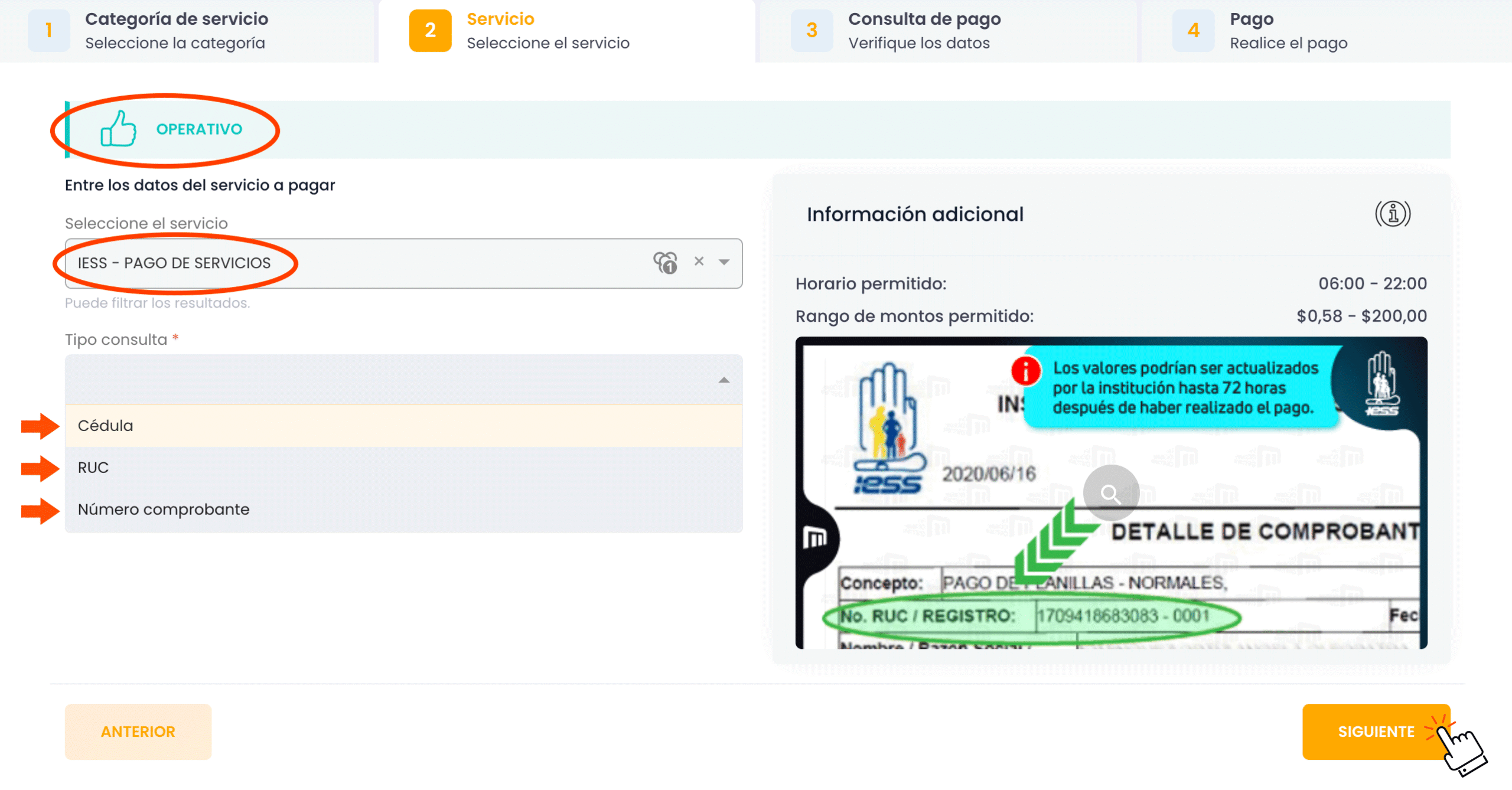Viewport: 1512px width, 790px height.
Task: Choose Número comprobante option
Action: [x=403, y=510]
